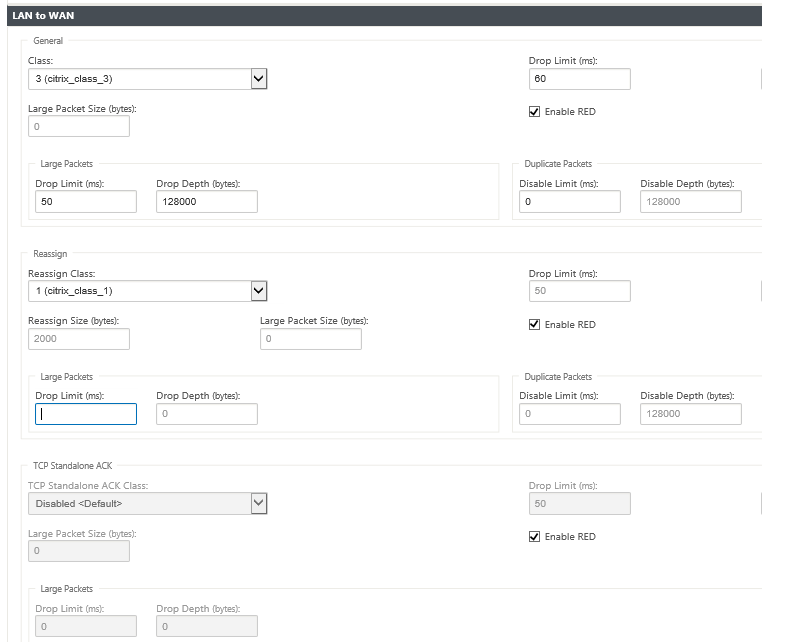The image size is (797, 642).
Task: Toggle Enable RED in TCP Standalone ACK section
Action: [534, 536]
